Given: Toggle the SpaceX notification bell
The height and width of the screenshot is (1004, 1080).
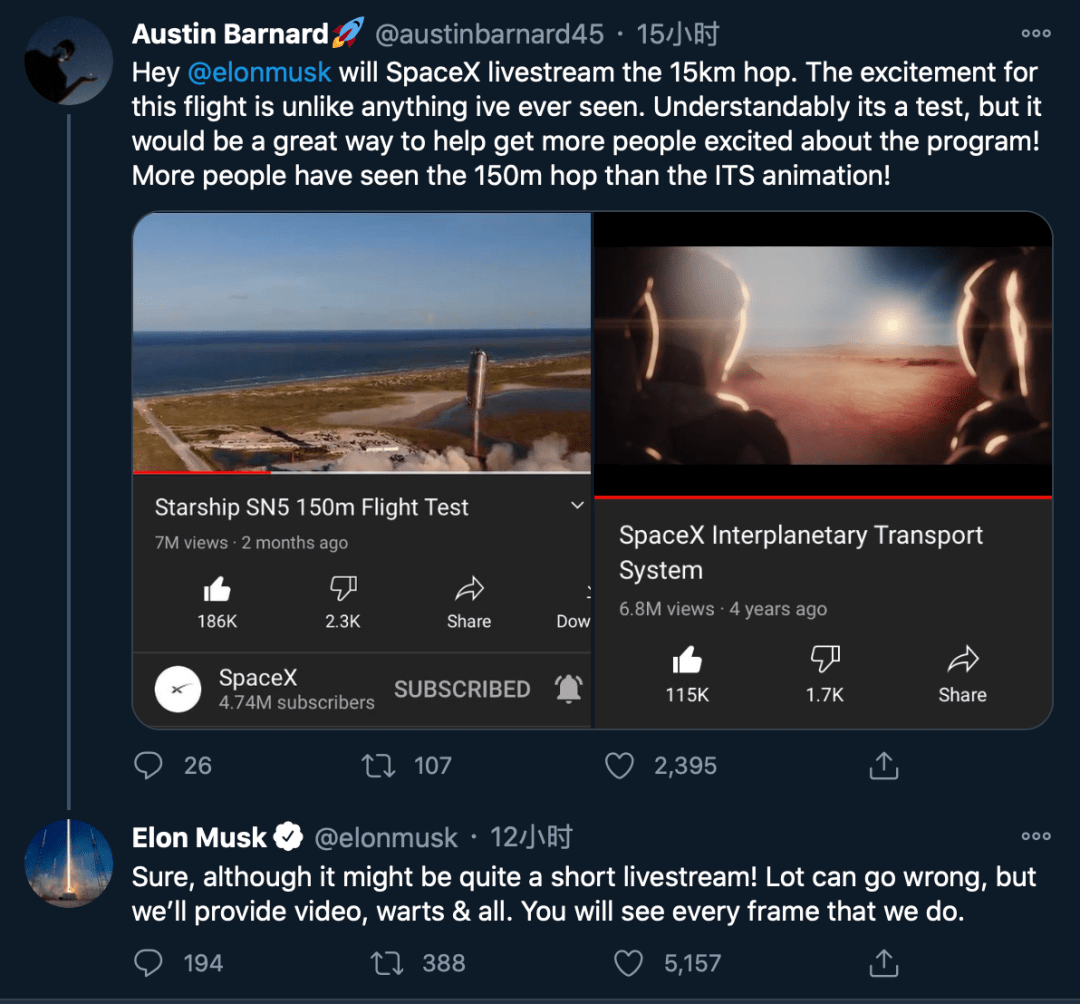Looking at the screenshot, I should [568, 689].
